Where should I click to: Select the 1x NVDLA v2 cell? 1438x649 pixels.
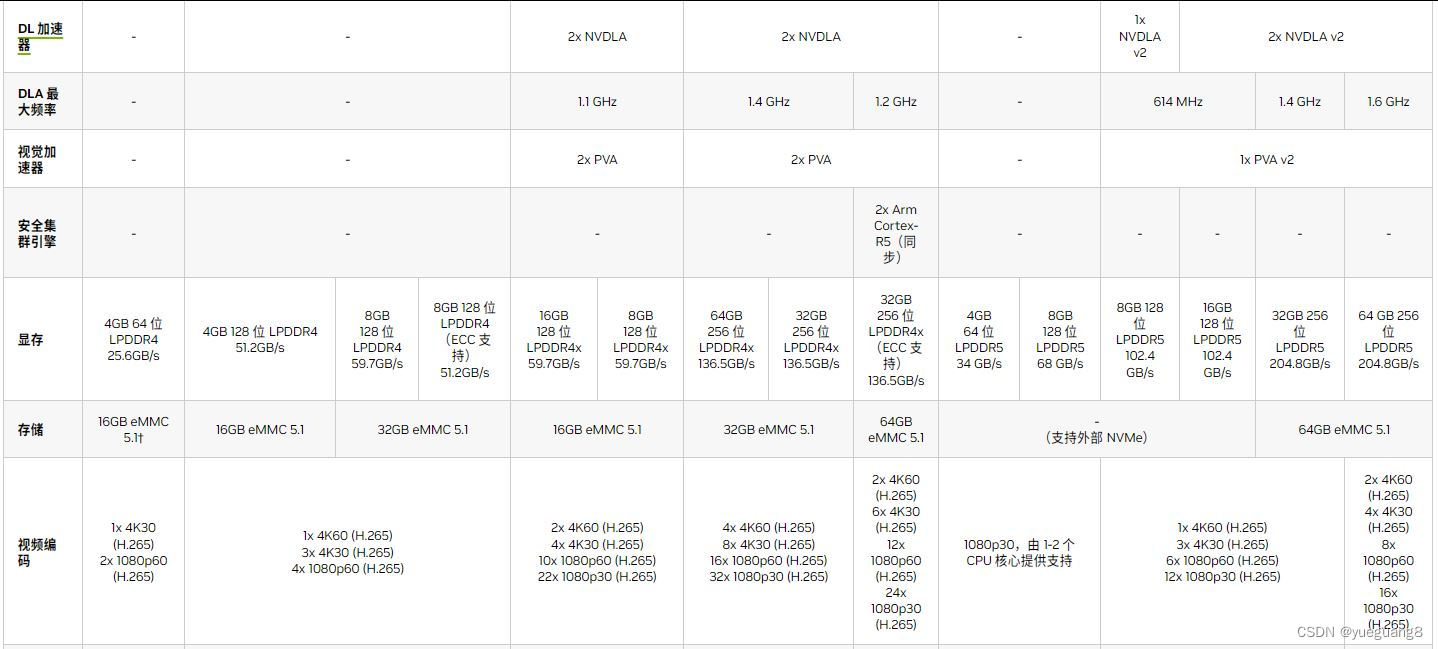(x=1140, y=36)
